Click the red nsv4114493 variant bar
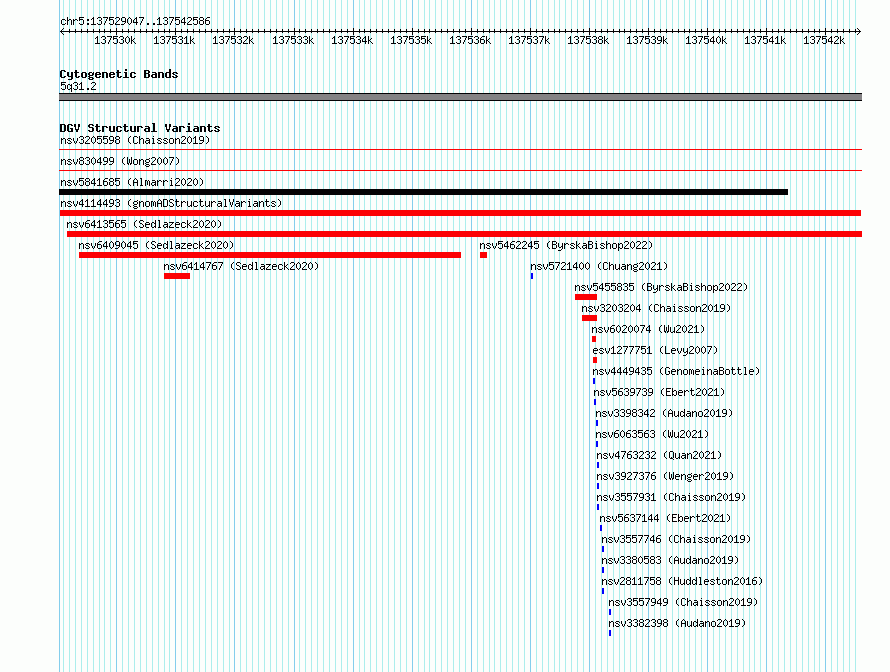Viewport: 890px width, 672px height. pyautogui.click(x=460, y=213)
